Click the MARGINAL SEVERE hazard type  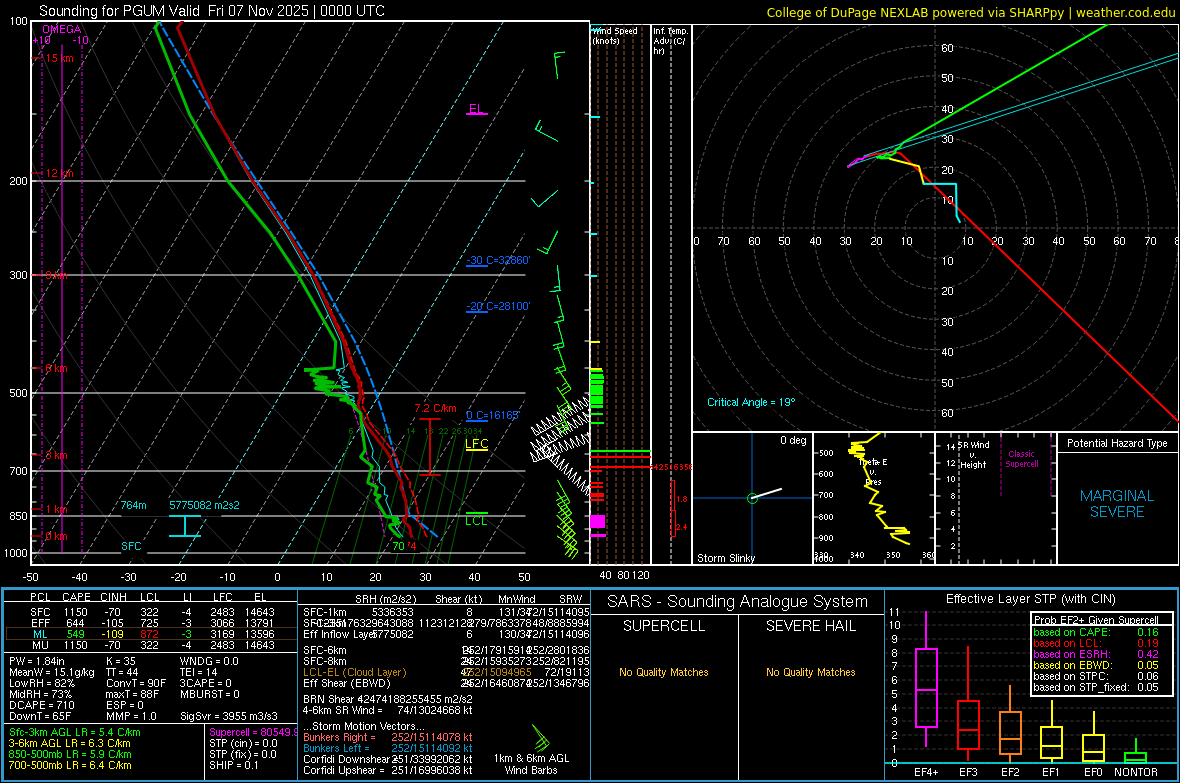coord(1117,504)
